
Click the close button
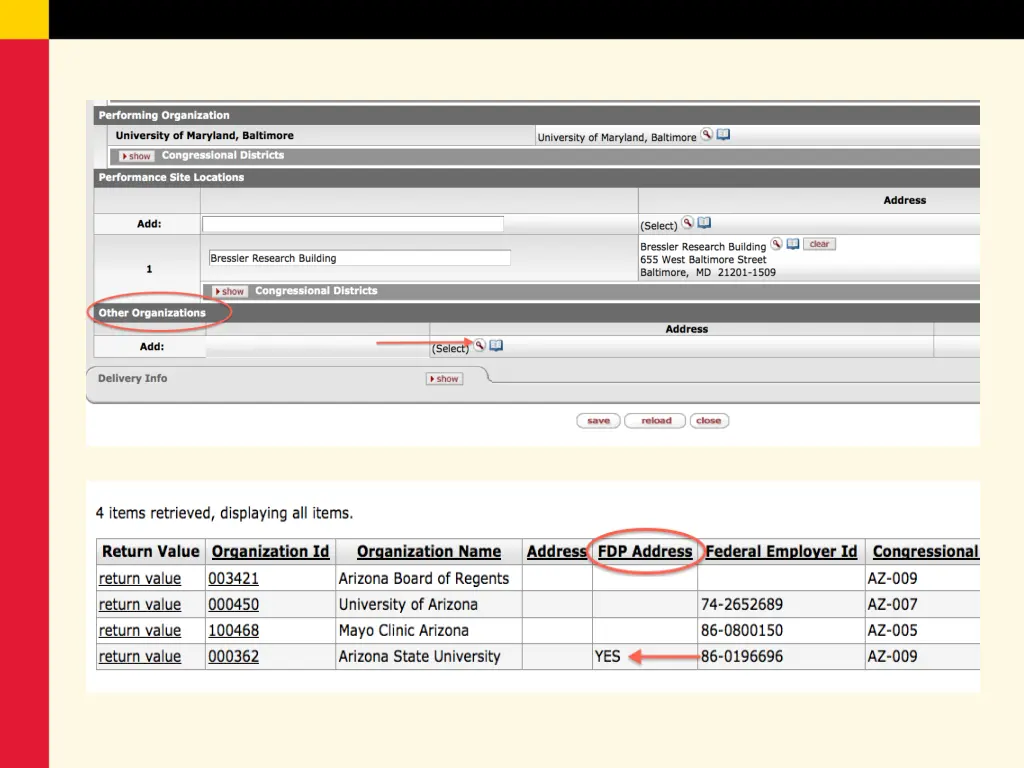tap(709, 421)
